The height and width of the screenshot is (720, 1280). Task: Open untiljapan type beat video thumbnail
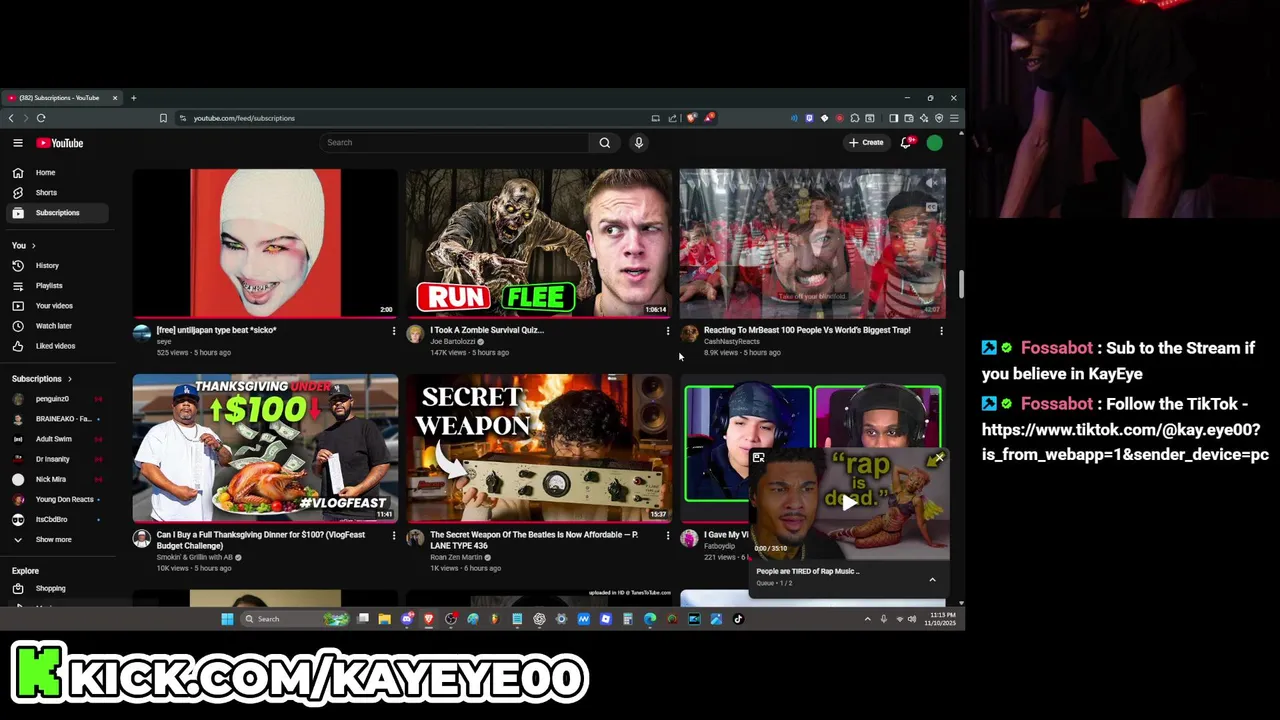pos(265,243)
